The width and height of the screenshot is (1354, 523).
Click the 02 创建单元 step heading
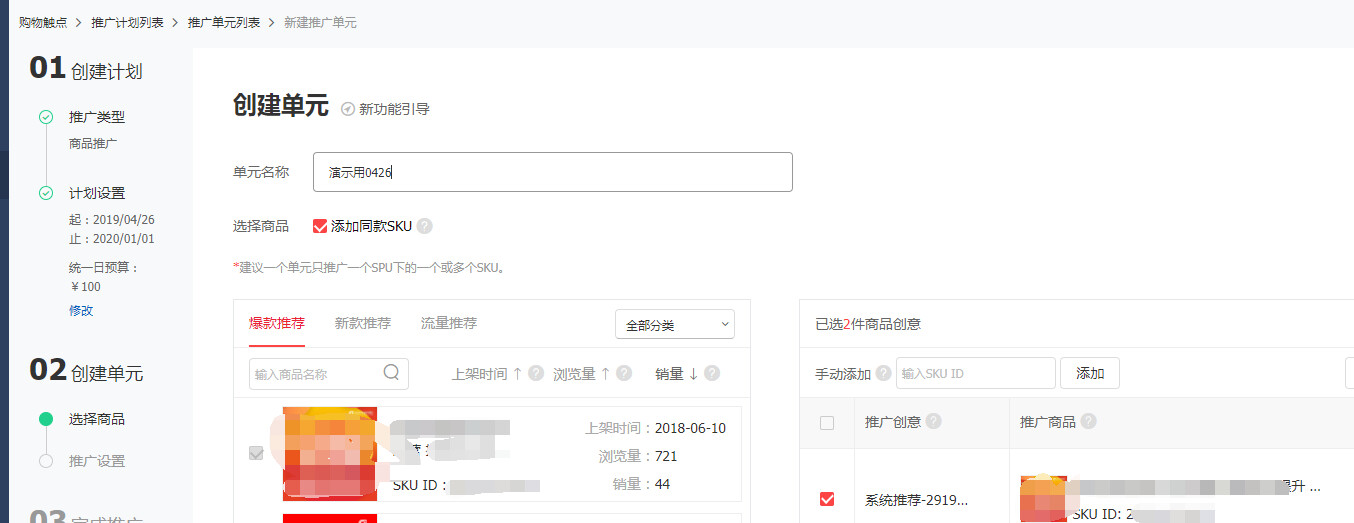click(x=86, y=371)
